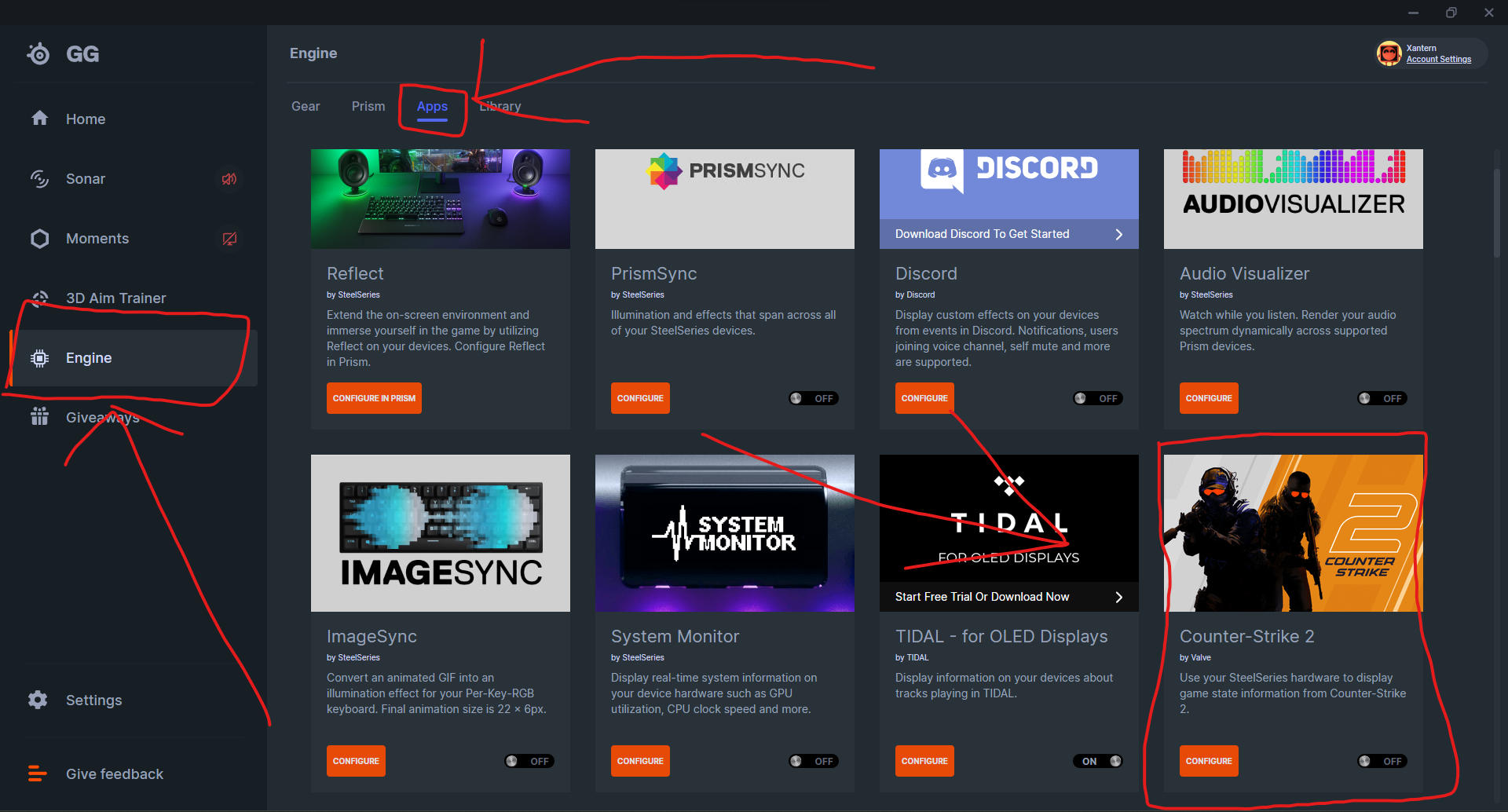Screen dimensions: 1508x812
Task: Click the apps list vertical scrollbar
Action: [x=1497, y=212]
